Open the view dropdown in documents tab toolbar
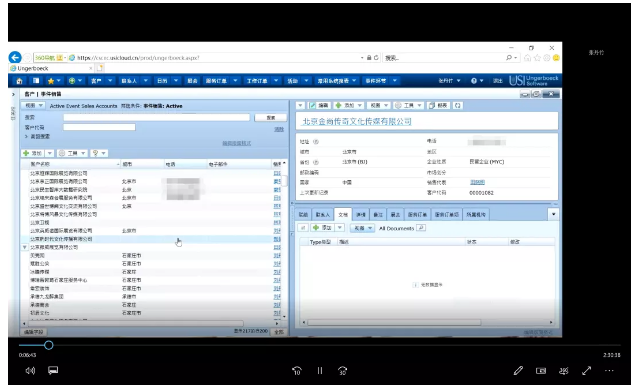The image size is (636, 388). tap(363, 228)
